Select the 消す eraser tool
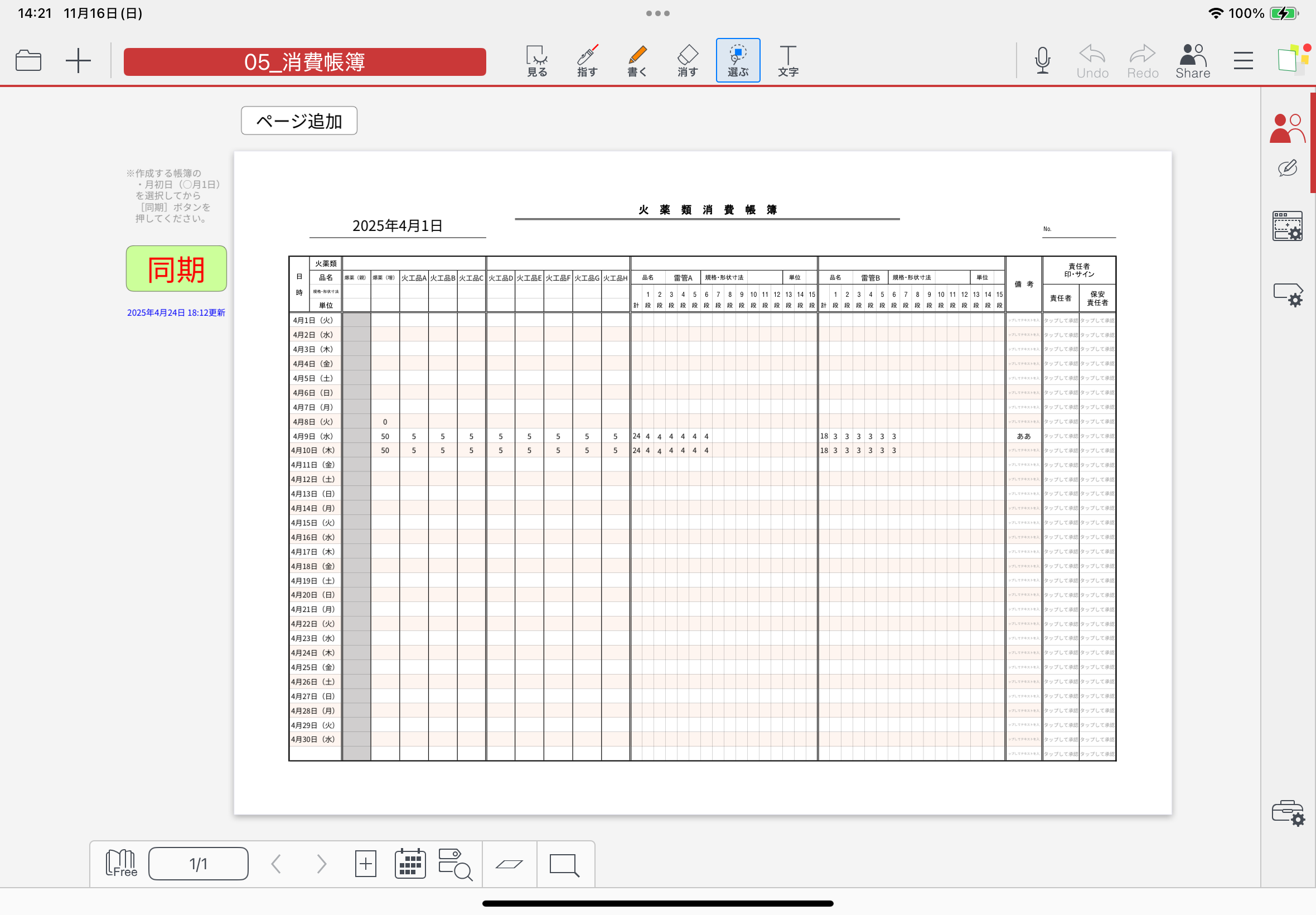This screenshot has height=915, width=1316. (687, 60)
